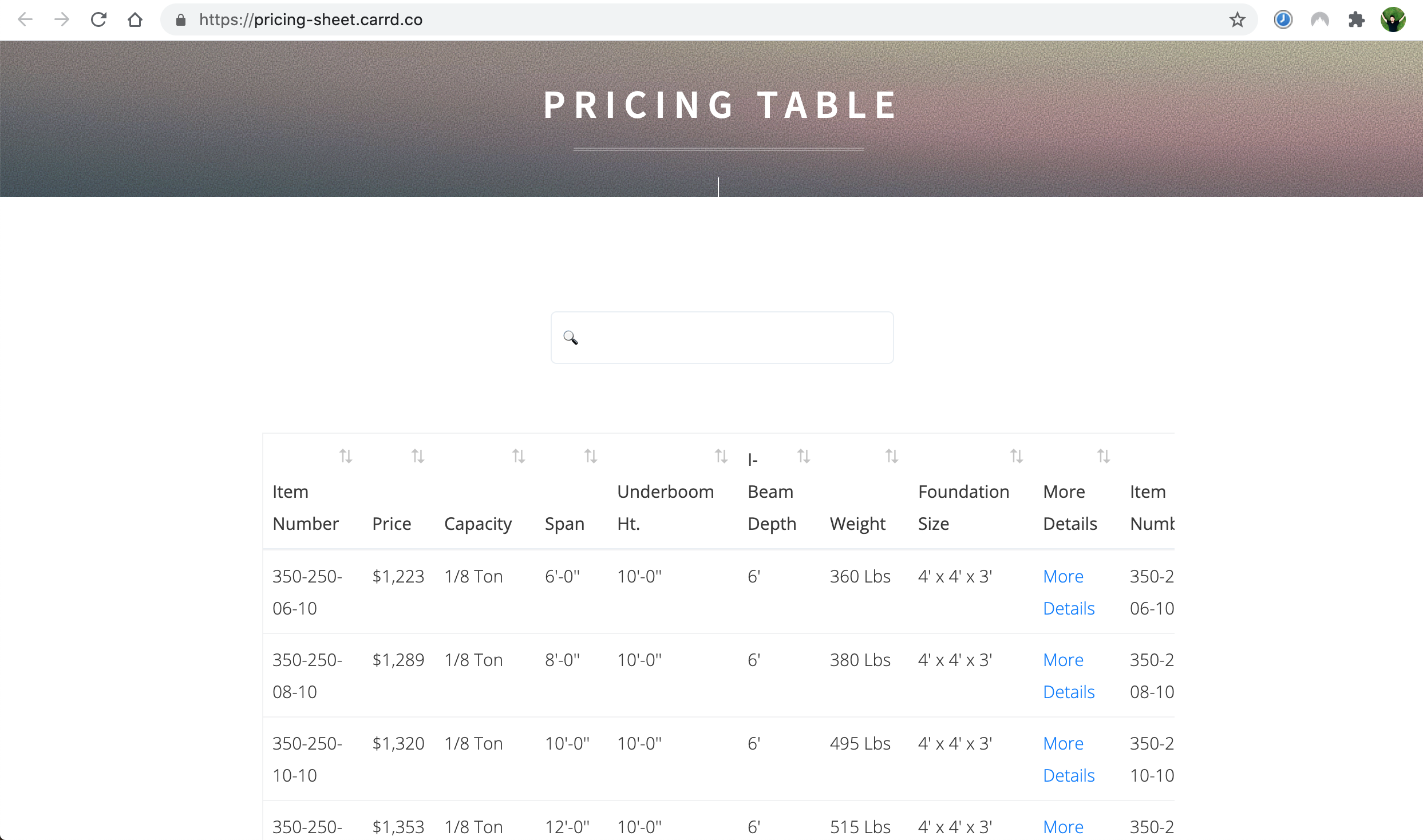
Task: Select item number 350-250-06-10 in first column
Action: (x=307, y=592)
